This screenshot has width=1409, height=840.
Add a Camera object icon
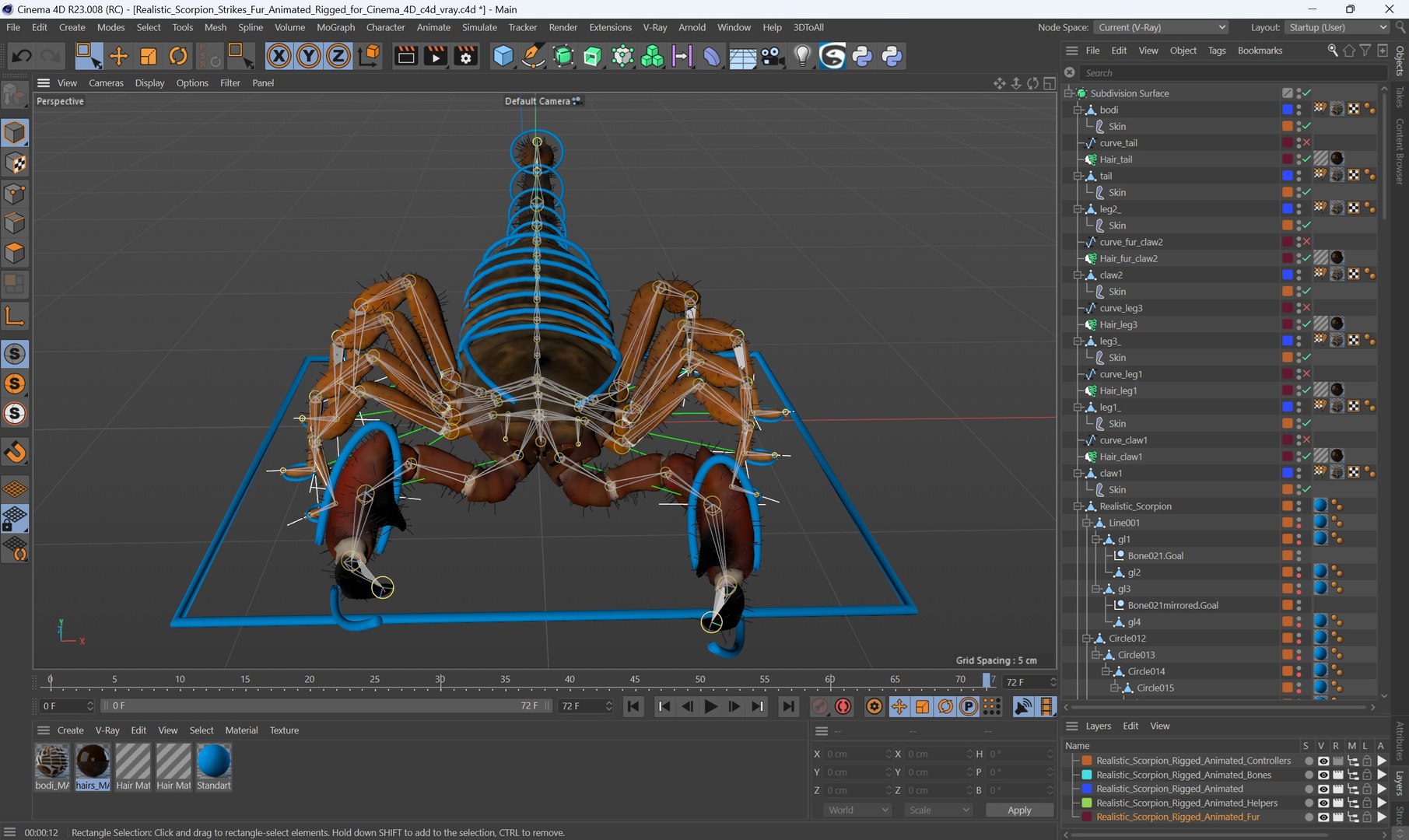click(772, 56)
